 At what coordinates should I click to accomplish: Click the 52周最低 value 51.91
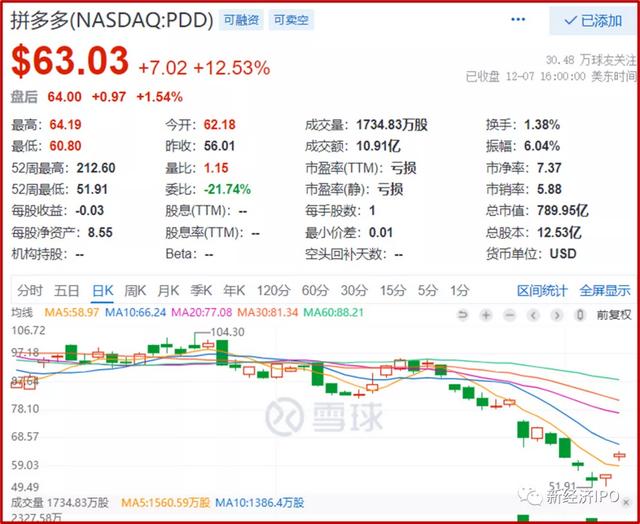click(x=92, y=189)
